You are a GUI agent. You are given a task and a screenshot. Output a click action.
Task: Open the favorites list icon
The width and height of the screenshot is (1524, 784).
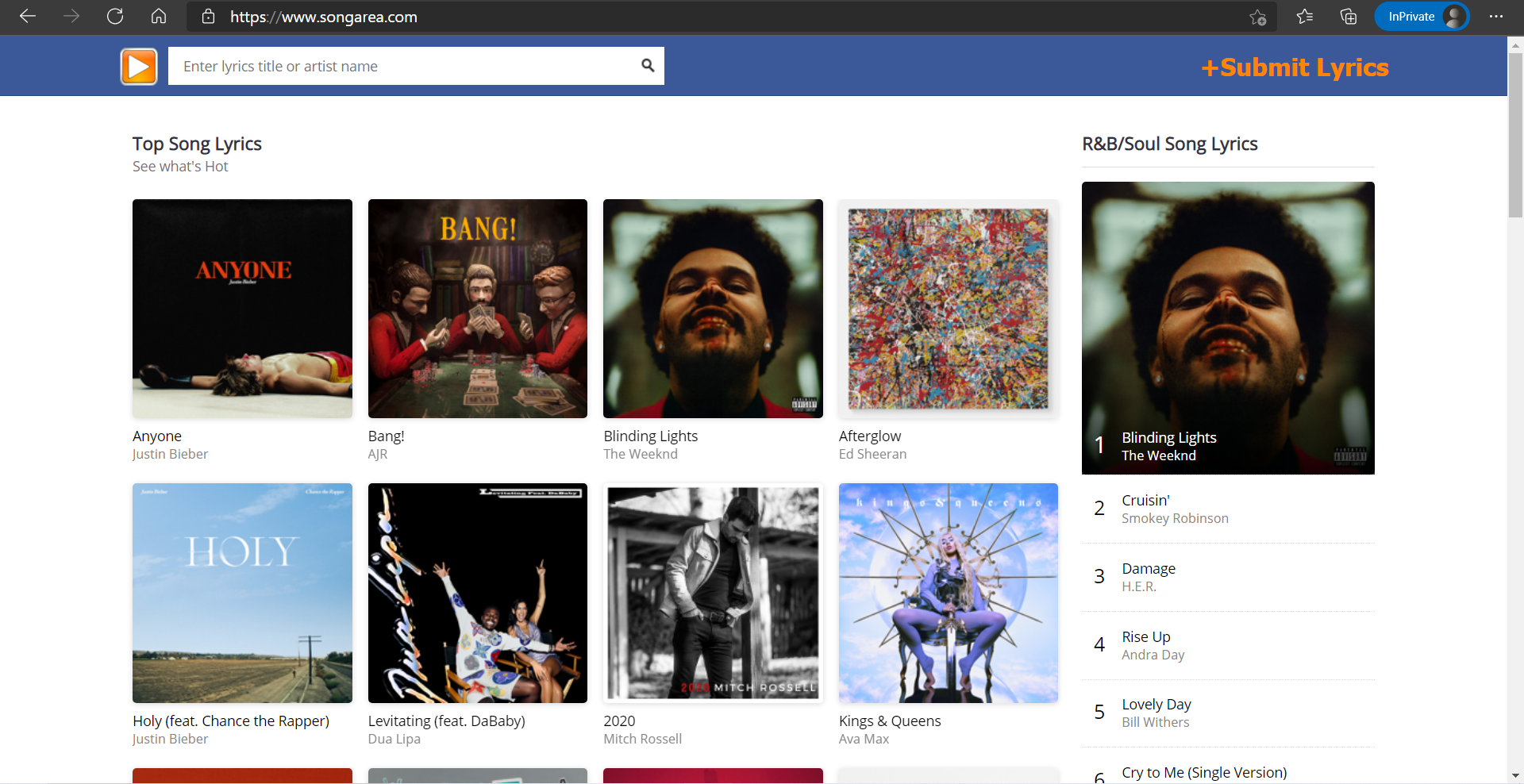coord(1305,17)
